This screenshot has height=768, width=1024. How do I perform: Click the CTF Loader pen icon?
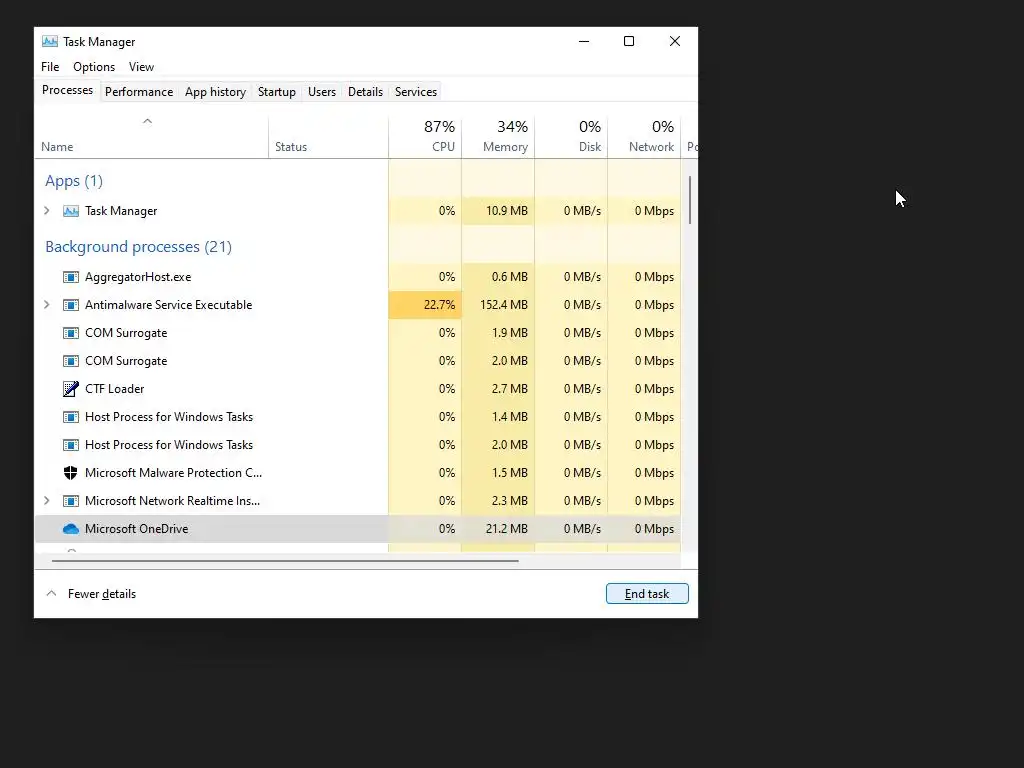point(71,389)
